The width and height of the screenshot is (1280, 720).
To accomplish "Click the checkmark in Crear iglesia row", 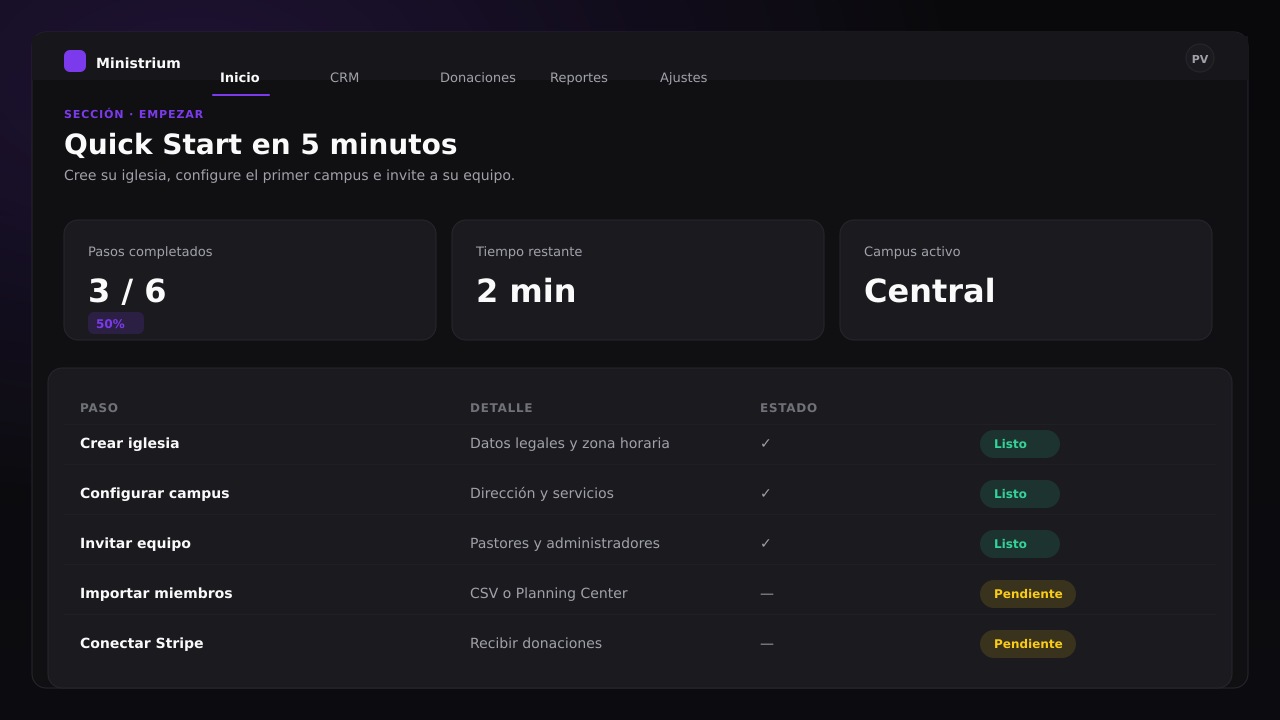I will coord(766,443).
